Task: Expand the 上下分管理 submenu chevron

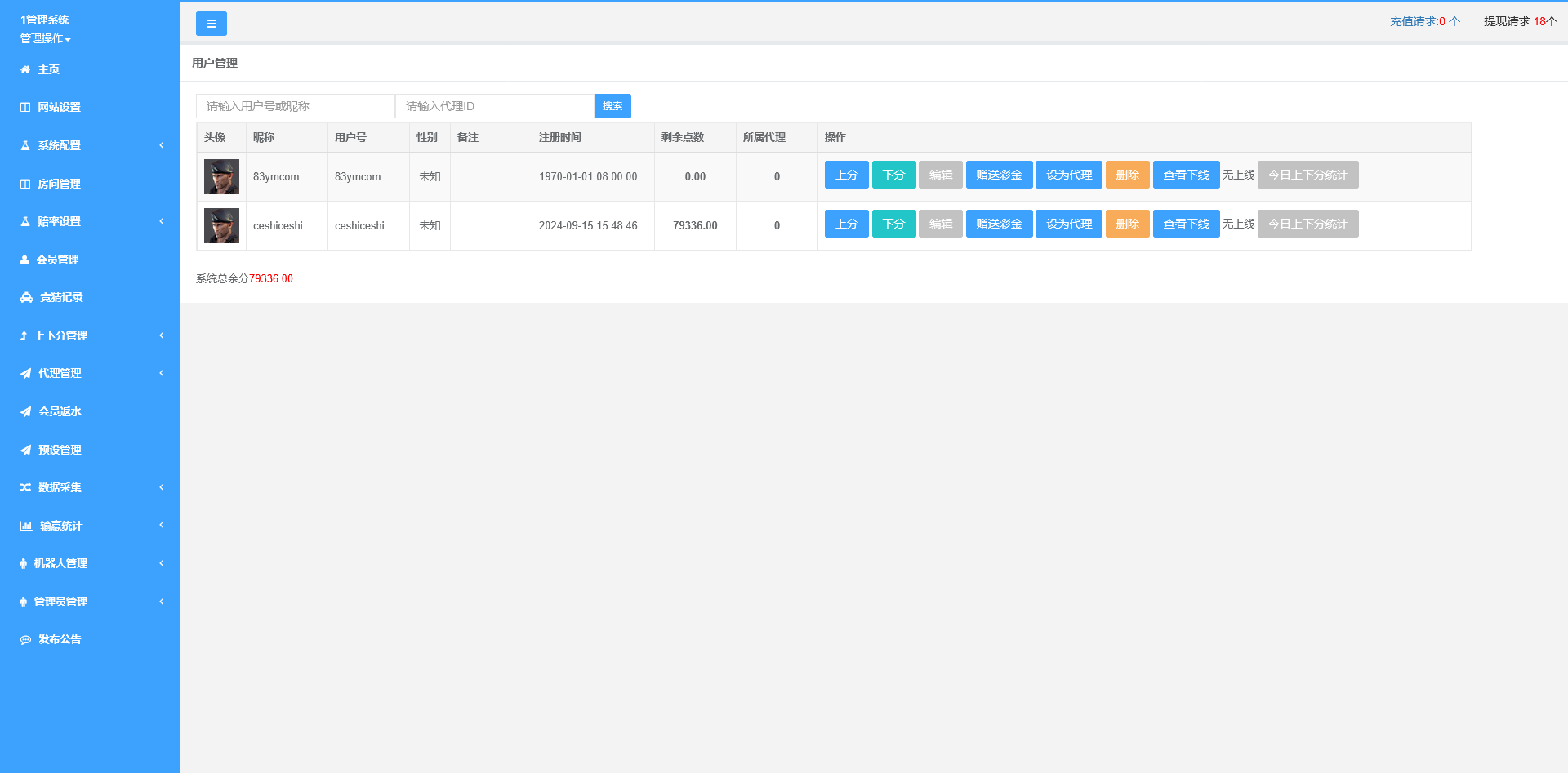Action: pyautogui.click(x=162, y=335)
